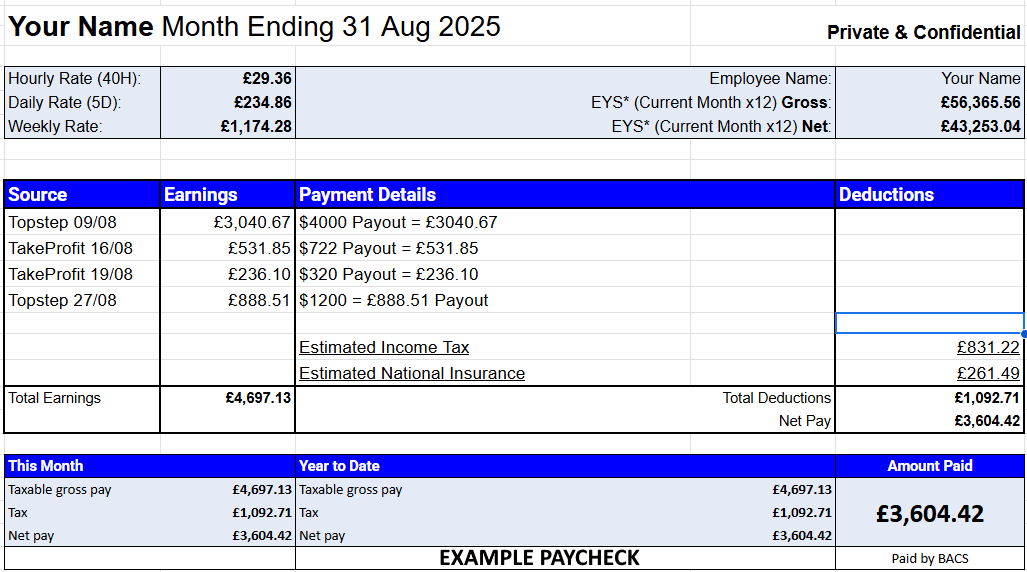The height and width of the screenshot is (572, 1027).
Task: Select the Paid by BACS cell
Action: 929,558
